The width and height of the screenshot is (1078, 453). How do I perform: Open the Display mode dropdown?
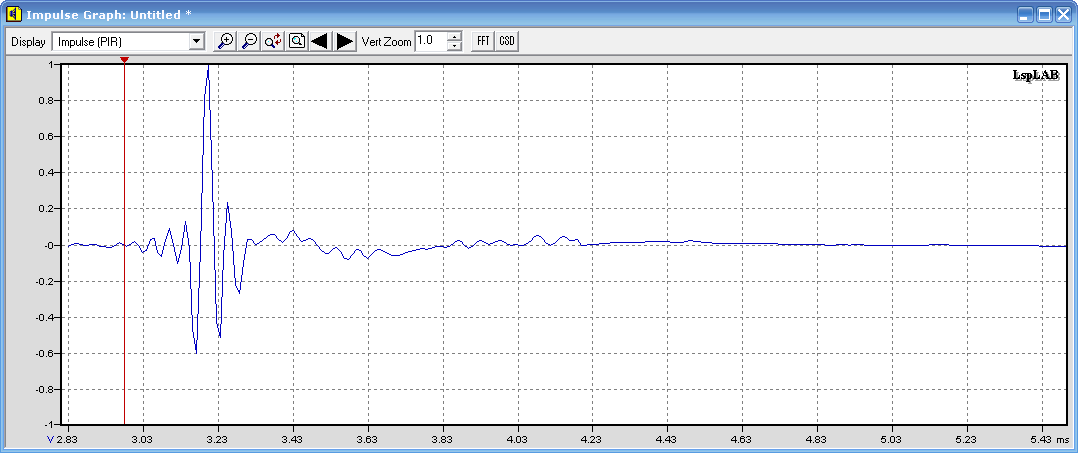click(129, 41)
